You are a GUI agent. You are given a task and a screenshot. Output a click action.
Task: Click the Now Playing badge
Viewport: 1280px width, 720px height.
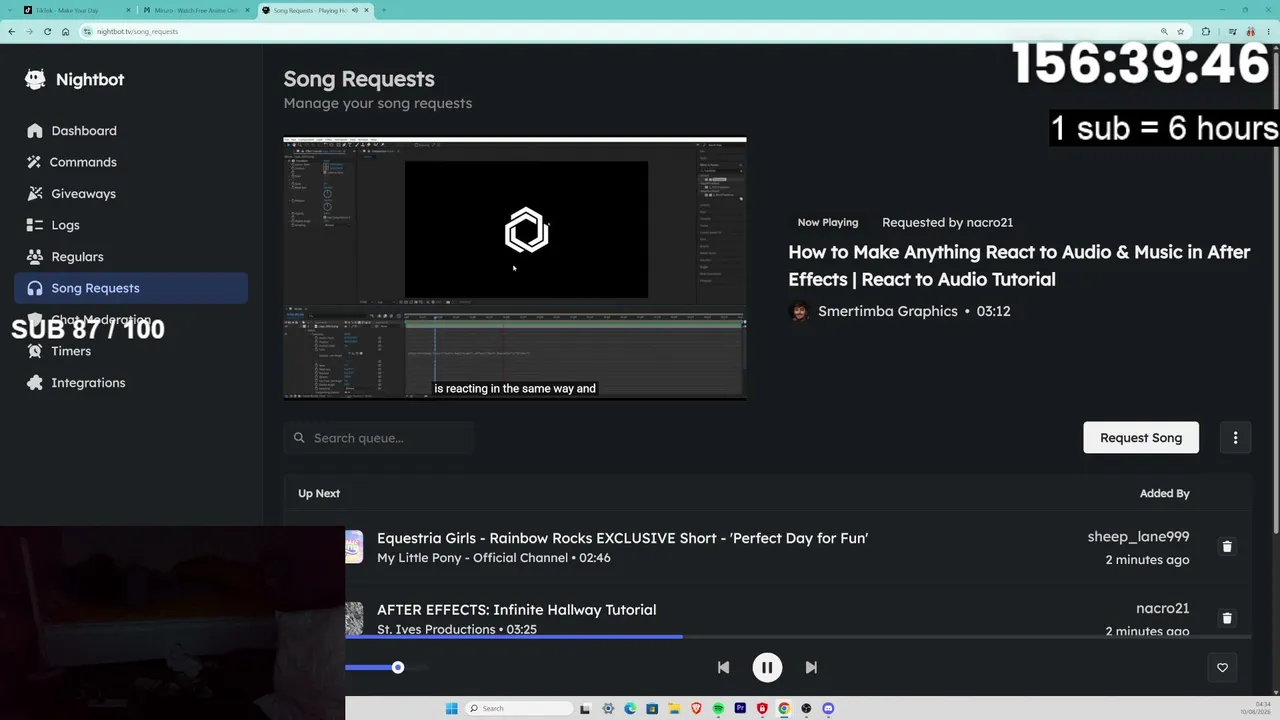tap(828, 222)
